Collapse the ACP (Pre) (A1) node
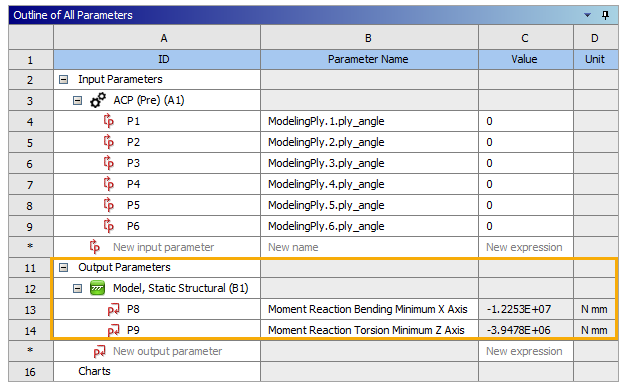 pyautogui.click(x=77, y=100)
